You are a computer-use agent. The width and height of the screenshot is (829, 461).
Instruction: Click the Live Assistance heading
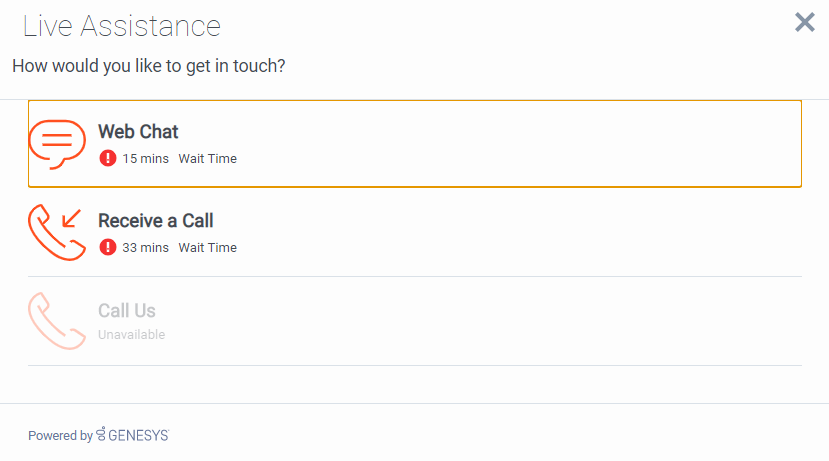[122, 26]
